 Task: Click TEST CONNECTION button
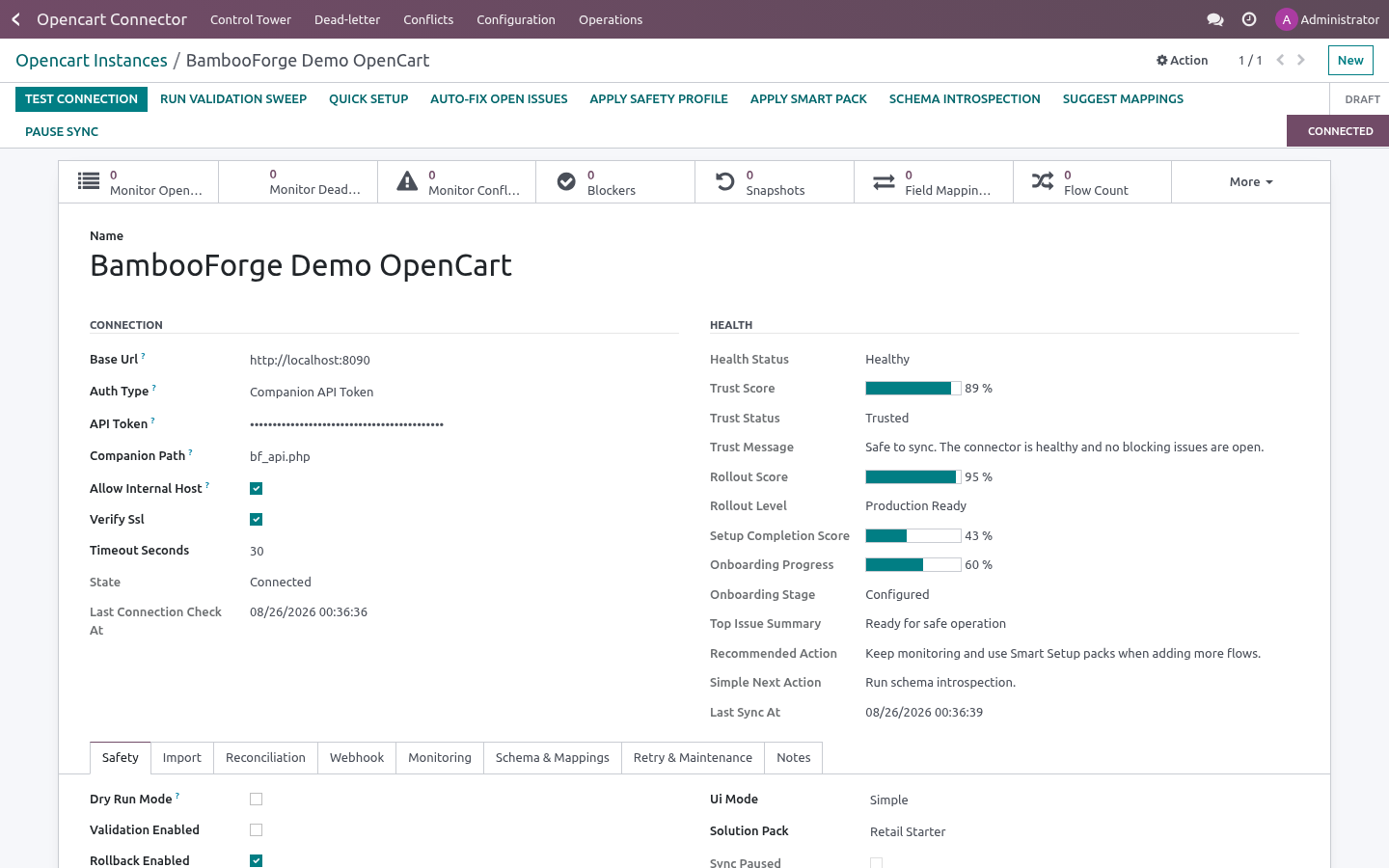[81, 99]
